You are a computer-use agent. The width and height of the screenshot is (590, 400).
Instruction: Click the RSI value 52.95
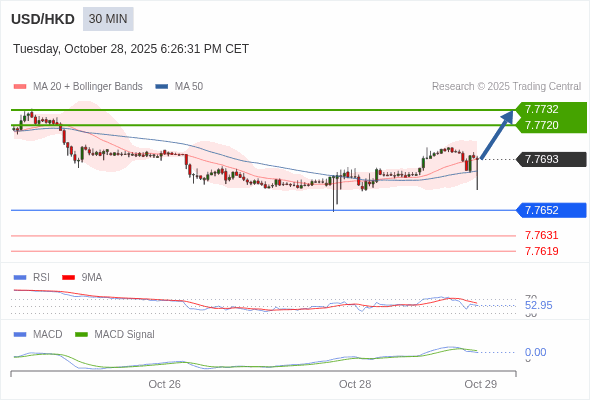tap(539, 306)
